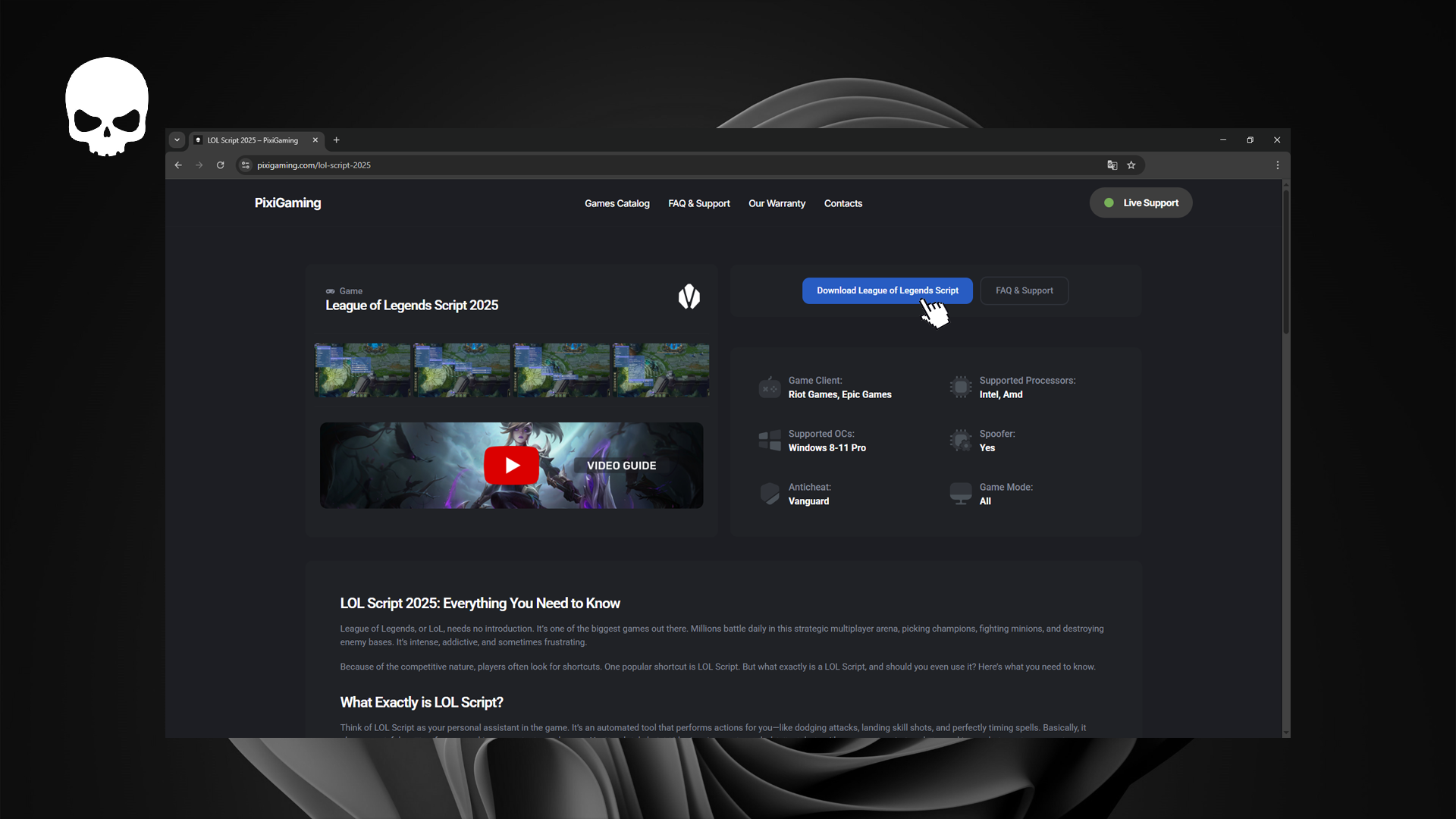Click the Game Mode monitor icon
1456x819 pixels.
[960, 494]
